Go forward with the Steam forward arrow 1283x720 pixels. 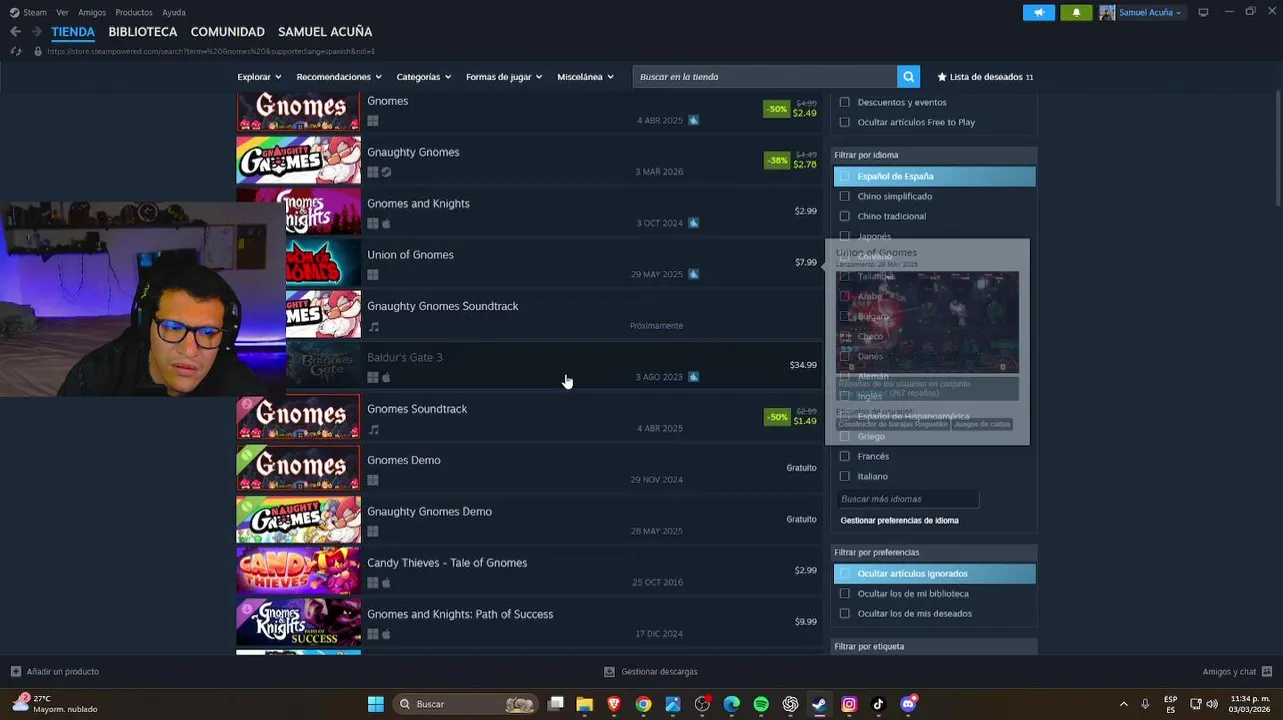click(x=35, y=32)
